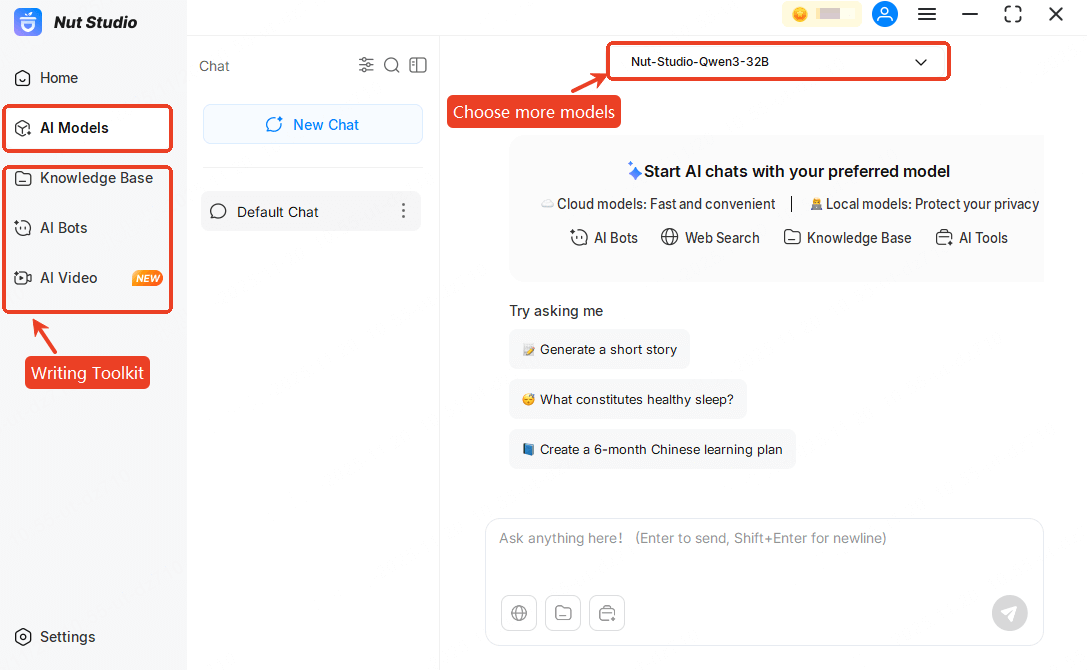
Task: Collapse the chat list panel icon
Action: 418,65
